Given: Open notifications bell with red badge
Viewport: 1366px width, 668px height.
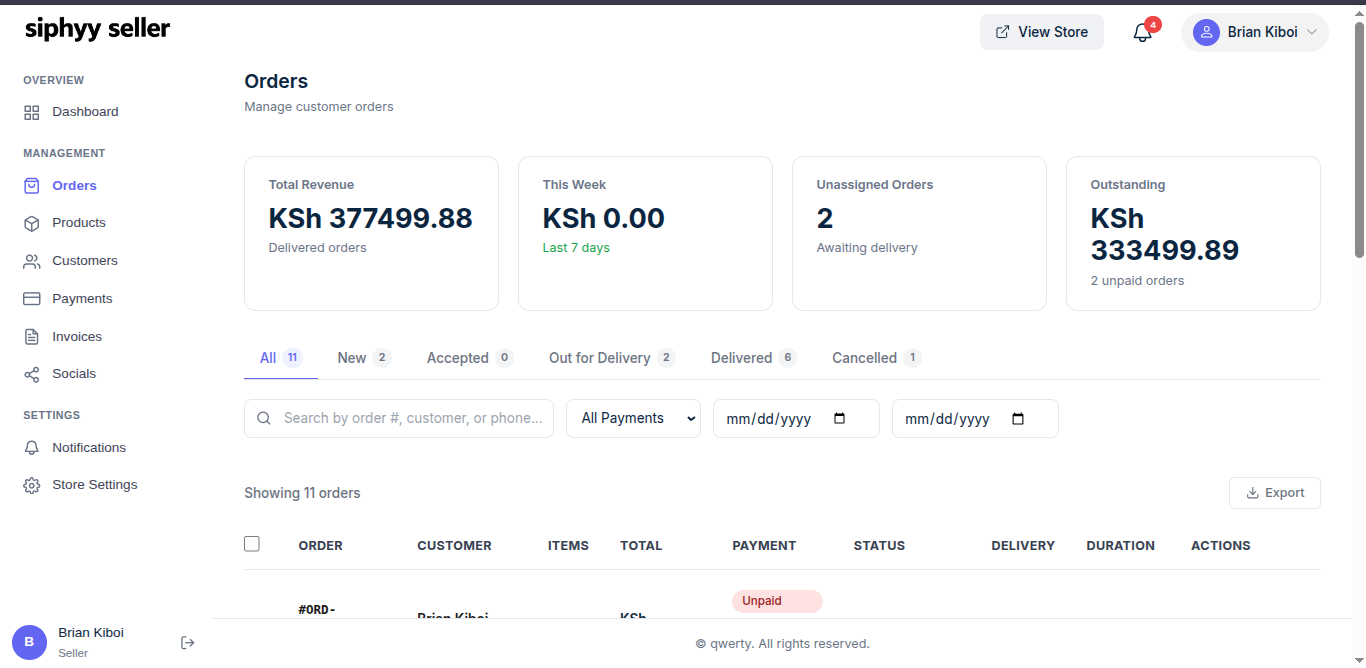Looking at the screenshot, I should pyautogui.click(x=1143, y=32).
